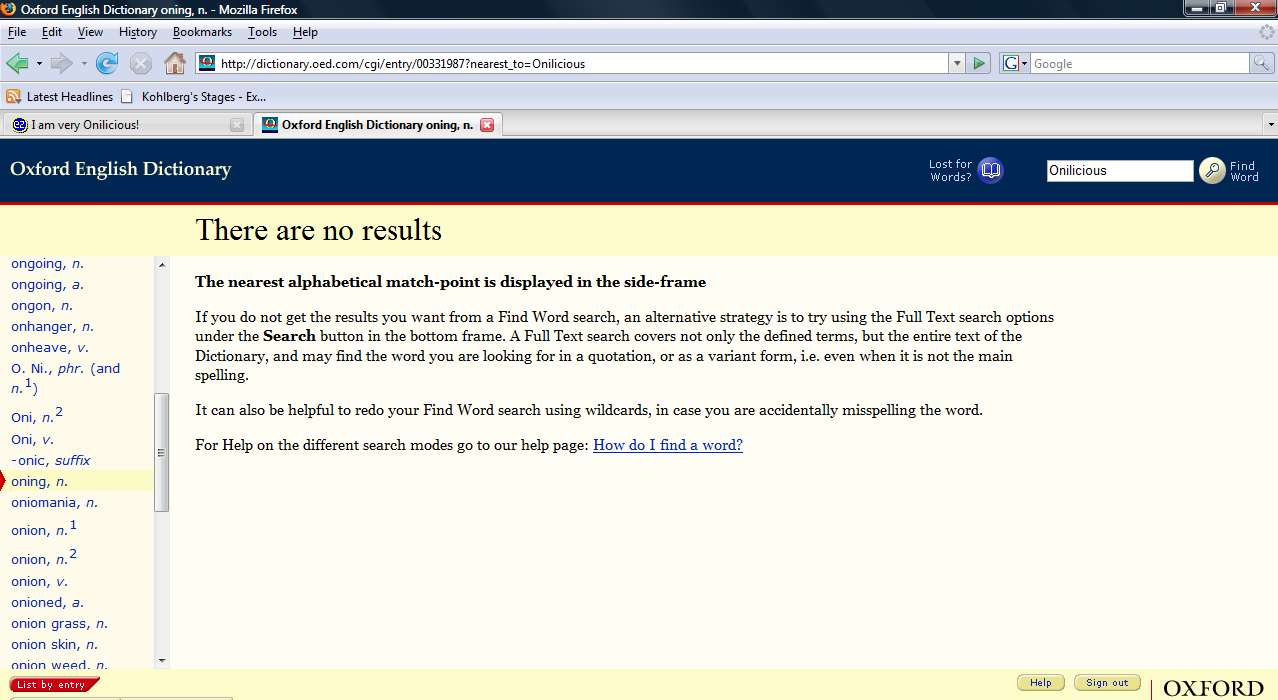Open the 'onion, n.1' entry
The width and height of the screenshot is (1278, 700).
coord(44,528)
